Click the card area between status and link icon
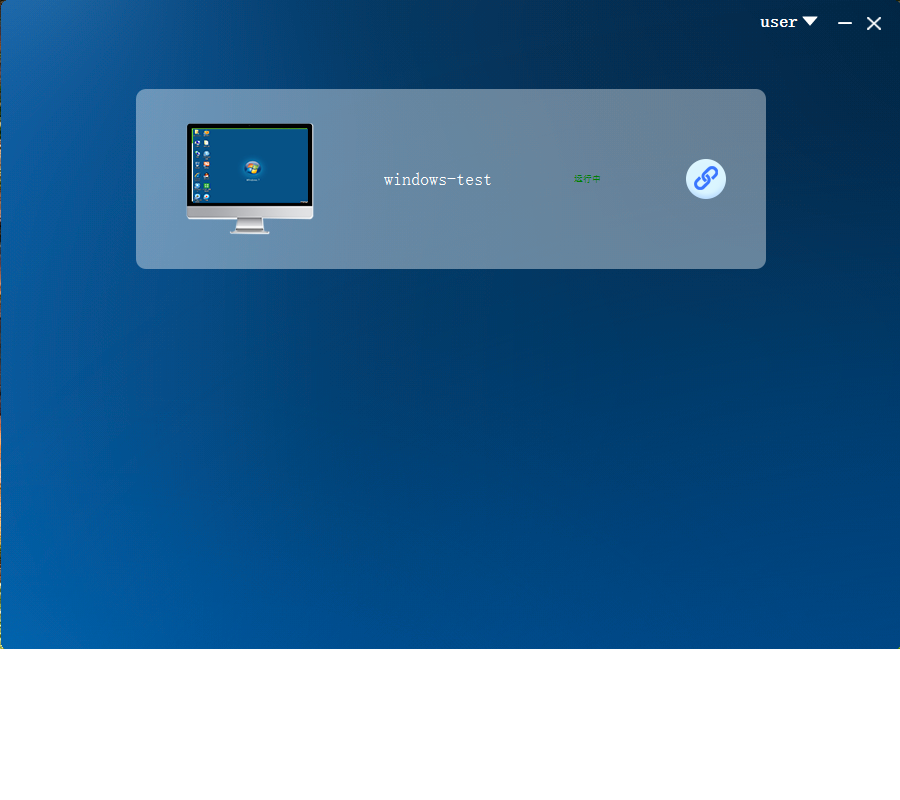The height and width of the screenshot is (800, 900). tap(643, 180)
